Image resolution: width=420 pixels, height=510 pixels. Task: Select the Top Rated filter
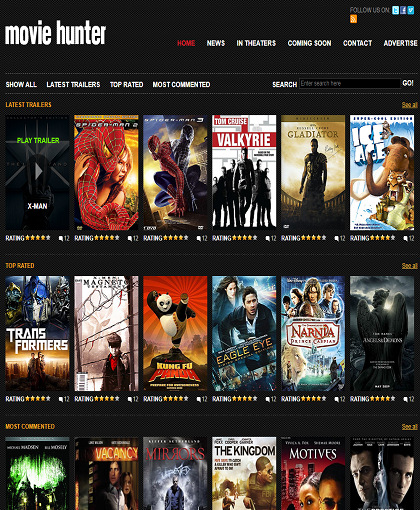tap(126, 85)
